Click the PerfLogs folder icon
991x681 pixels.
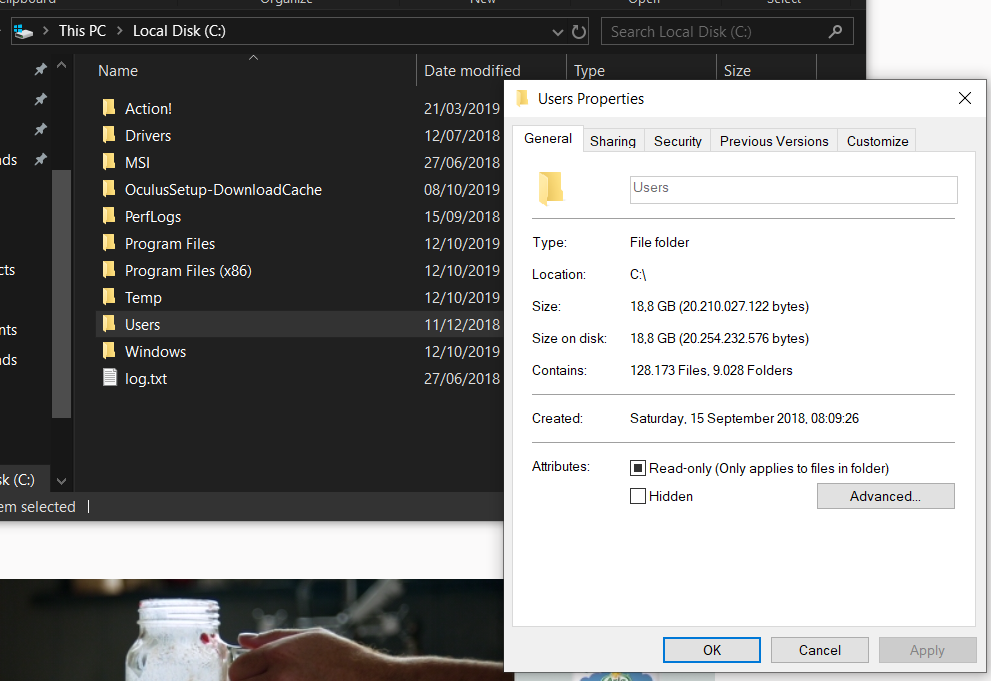pyautogui.click(x=109, y=217)
